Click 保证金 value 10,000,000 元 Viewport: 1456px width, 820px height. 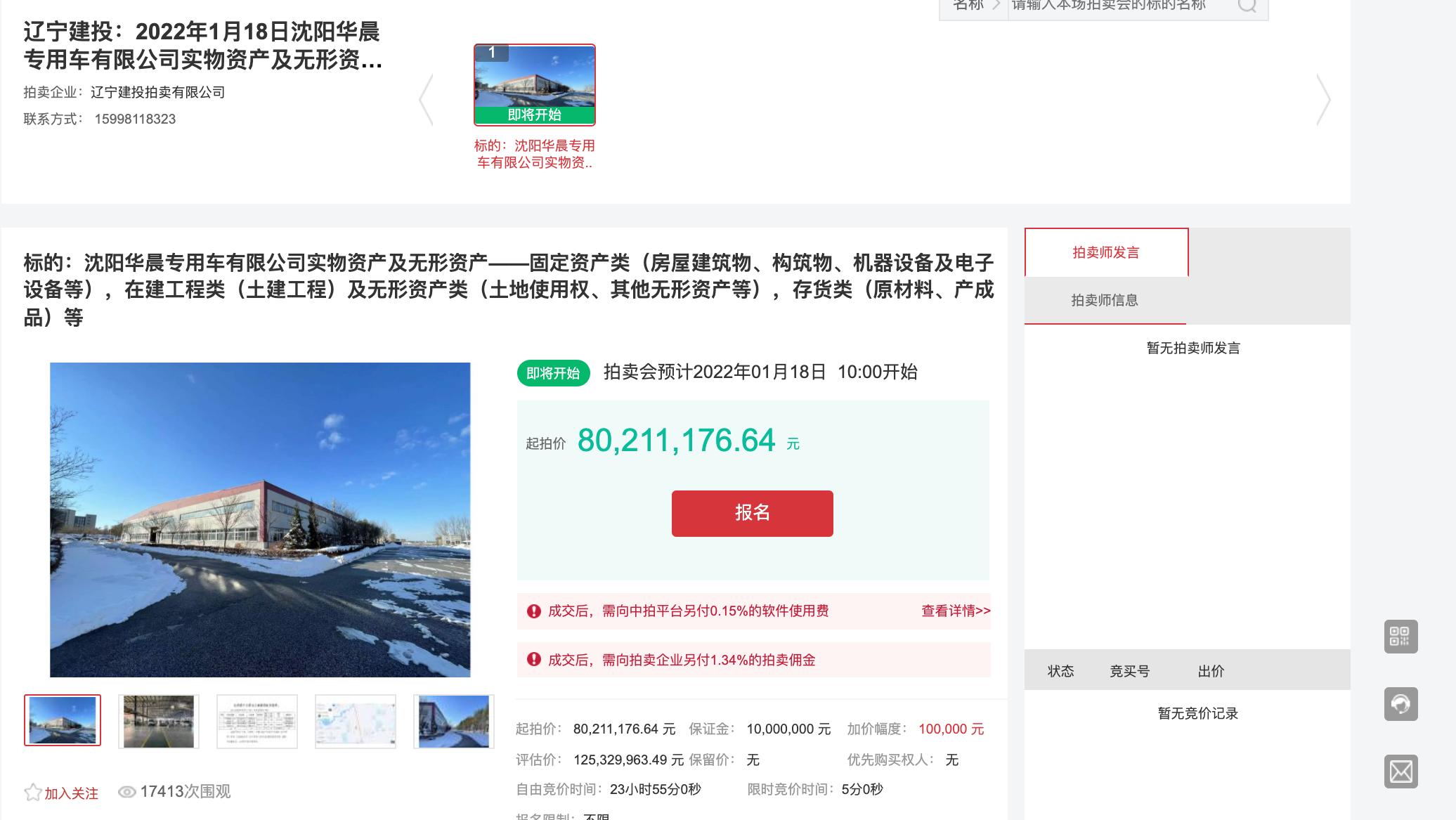789,729
